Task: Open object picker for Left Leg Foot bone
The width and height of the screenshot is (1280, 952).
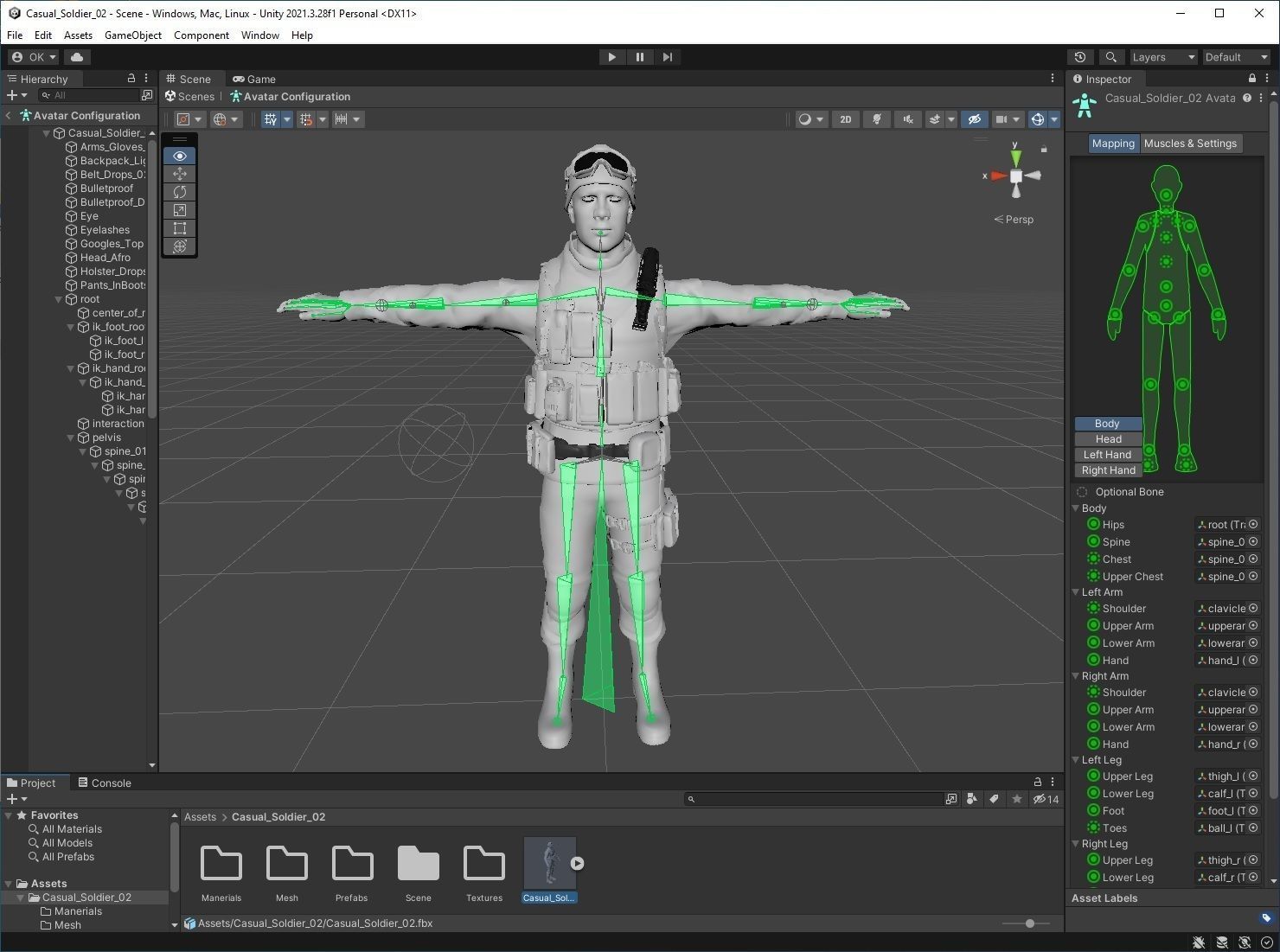Action: coord(1253,811)
